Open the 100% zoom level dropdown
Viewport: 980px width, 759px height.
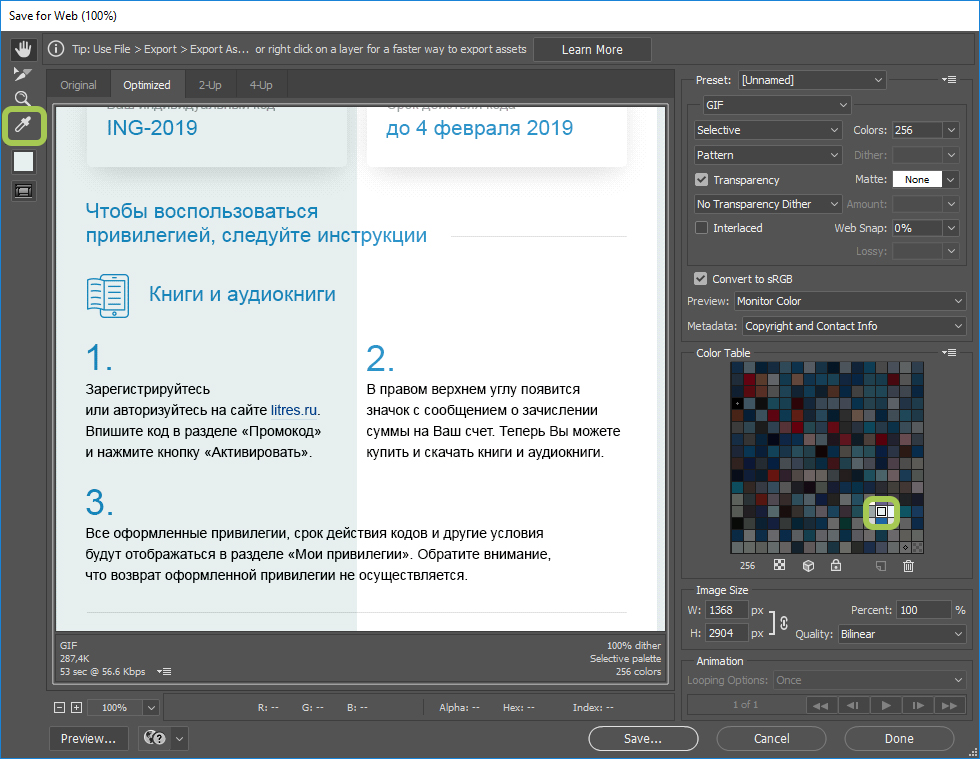click(x=122, y=708)
